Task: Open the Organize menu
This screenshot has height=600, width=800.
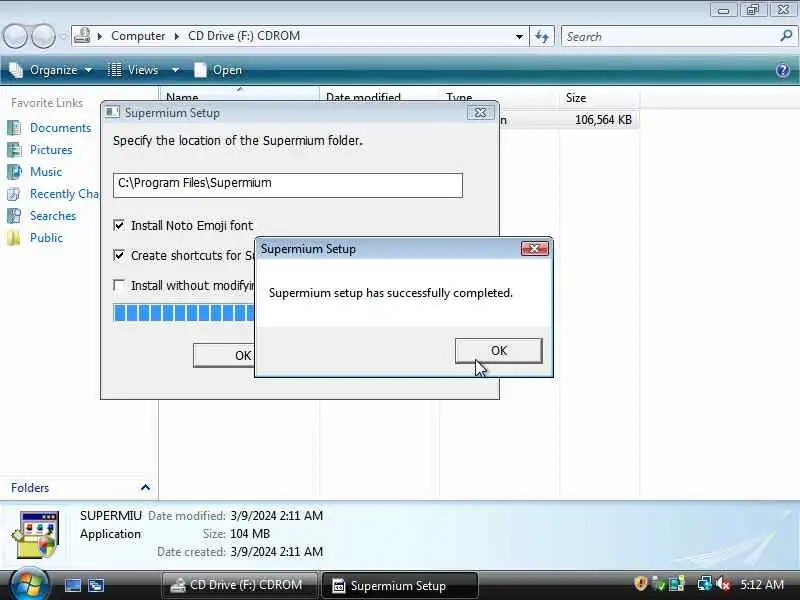Action: pos(51,70)
